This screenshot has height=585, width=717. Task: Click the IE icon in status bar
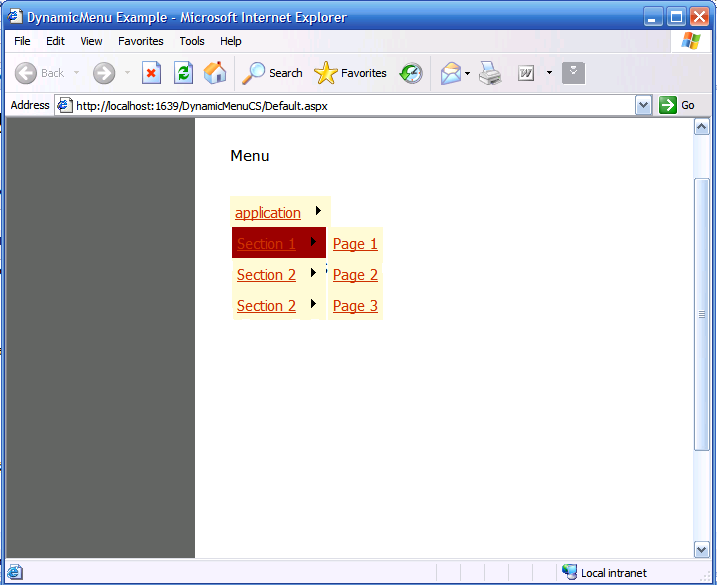click(15, 572)
